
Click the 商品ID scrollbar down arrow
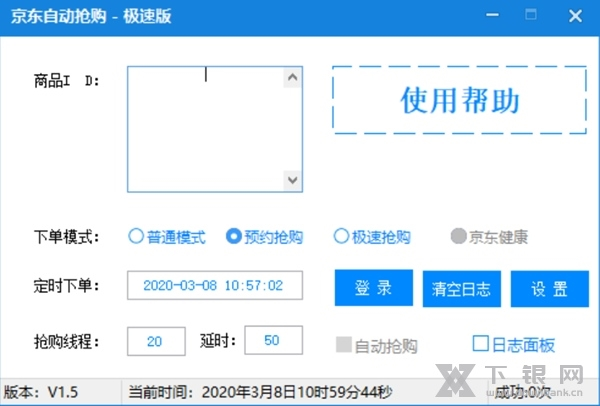coord(293,180)
